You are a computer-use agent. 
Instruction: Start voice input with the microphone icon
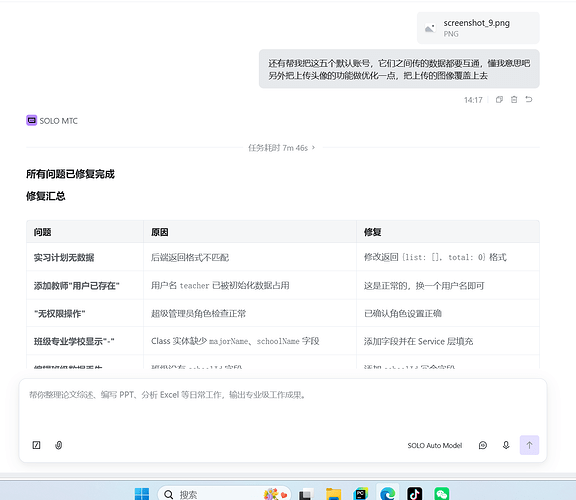coord(506,445)
